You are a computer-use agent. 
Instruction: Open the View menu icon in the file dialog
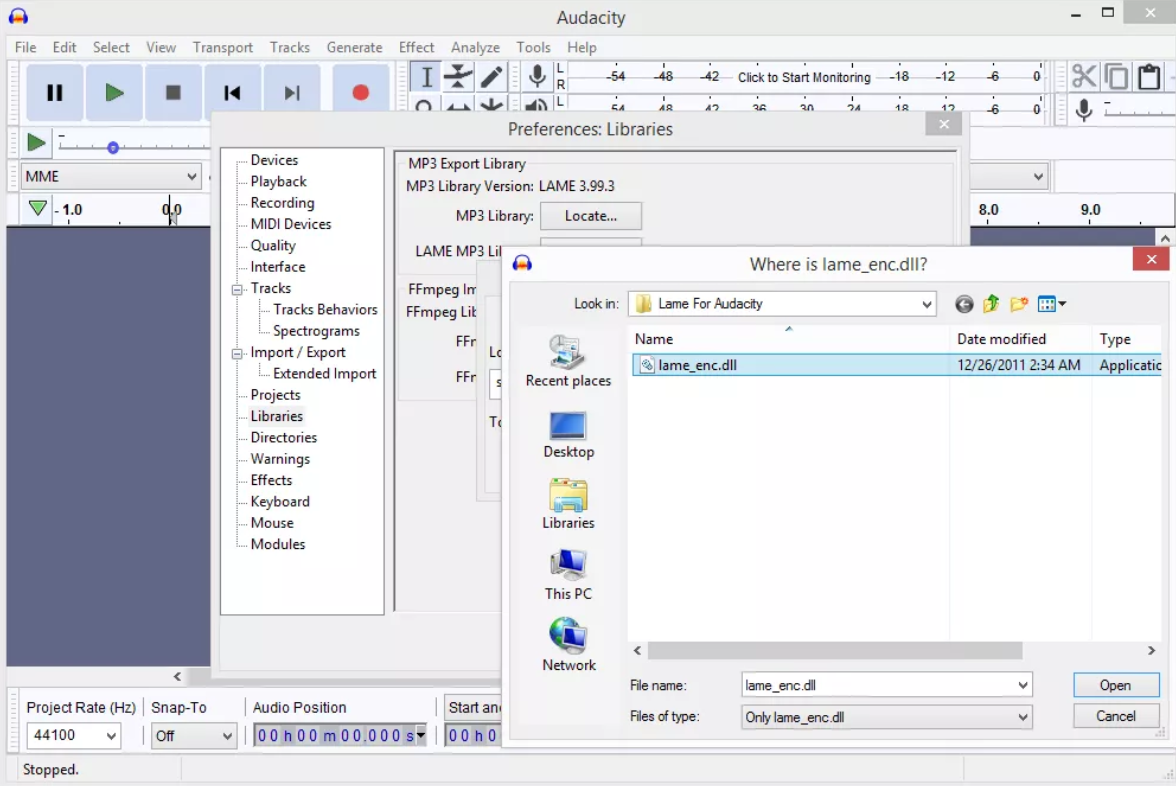(1051, 304)
